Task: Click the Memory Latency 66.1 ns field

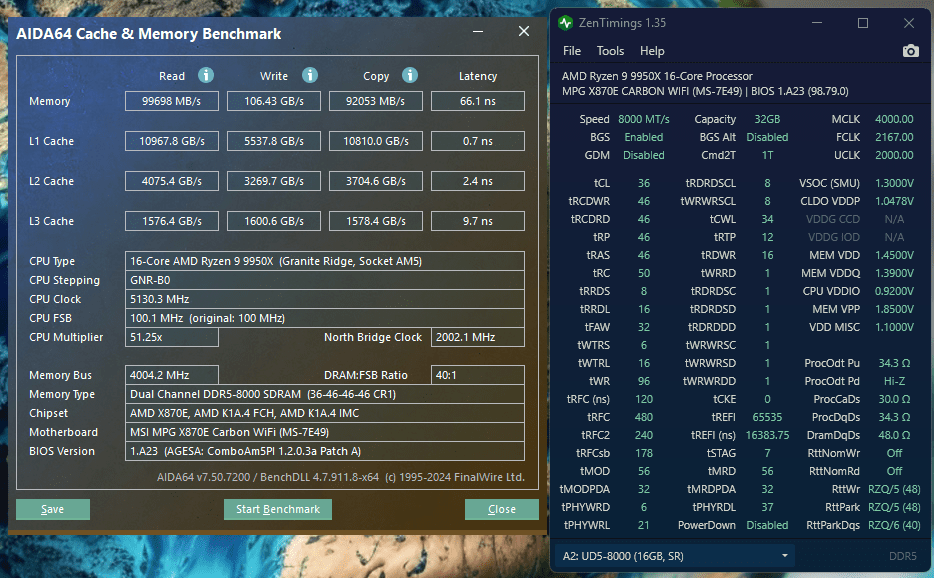Action: (x=478, y=101)
